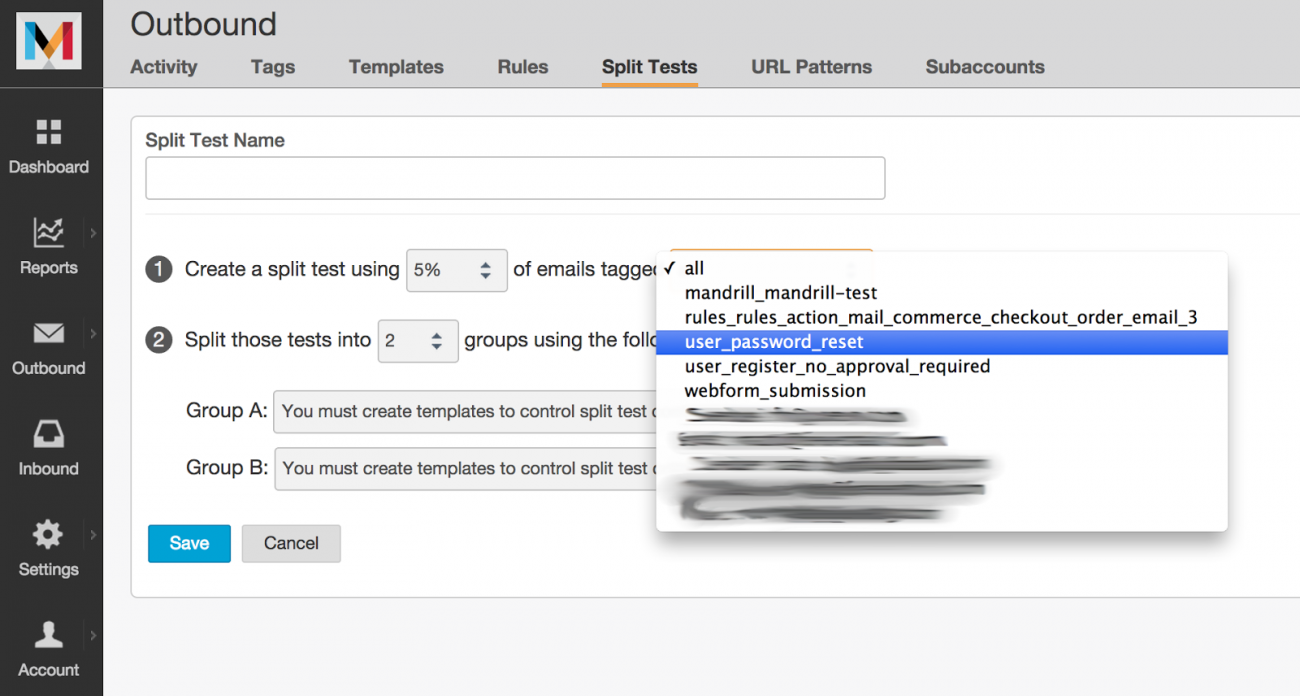Focus the Split Test Name field
The image size is (1300, 696).
[515, 178]
